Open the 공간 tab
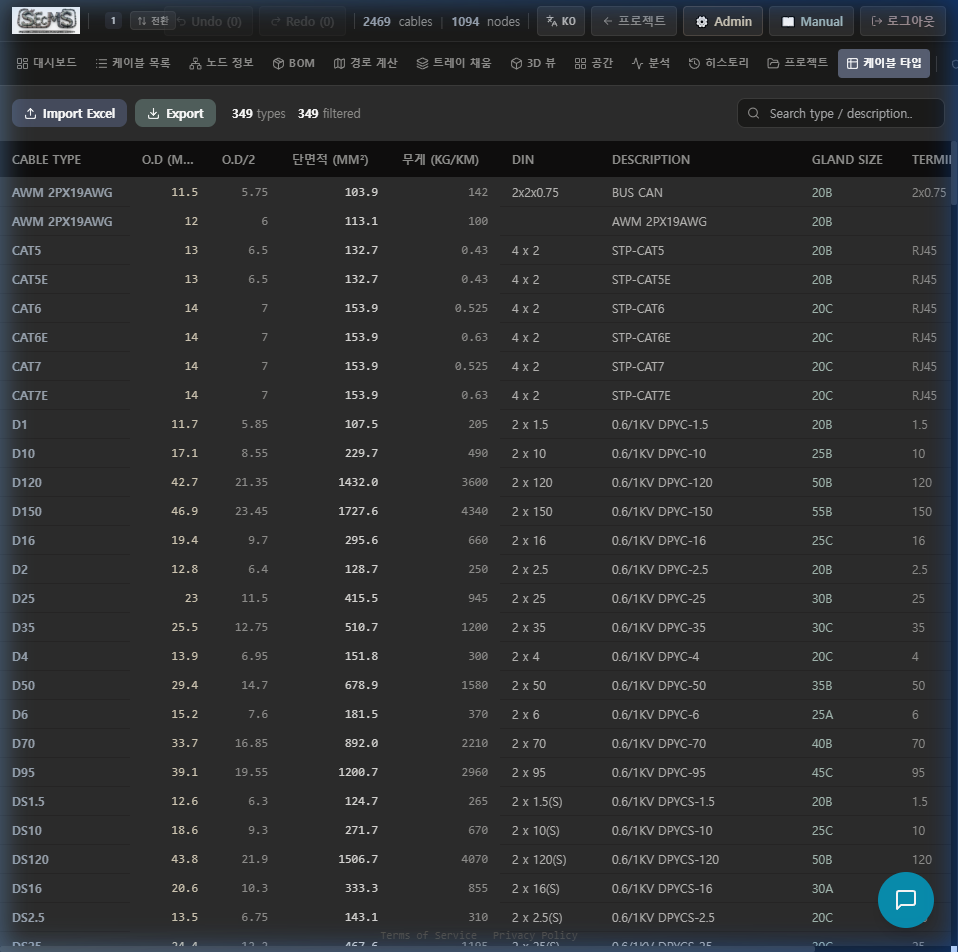The width and height of the screenshot is (958, 952). tap(593, 63)
